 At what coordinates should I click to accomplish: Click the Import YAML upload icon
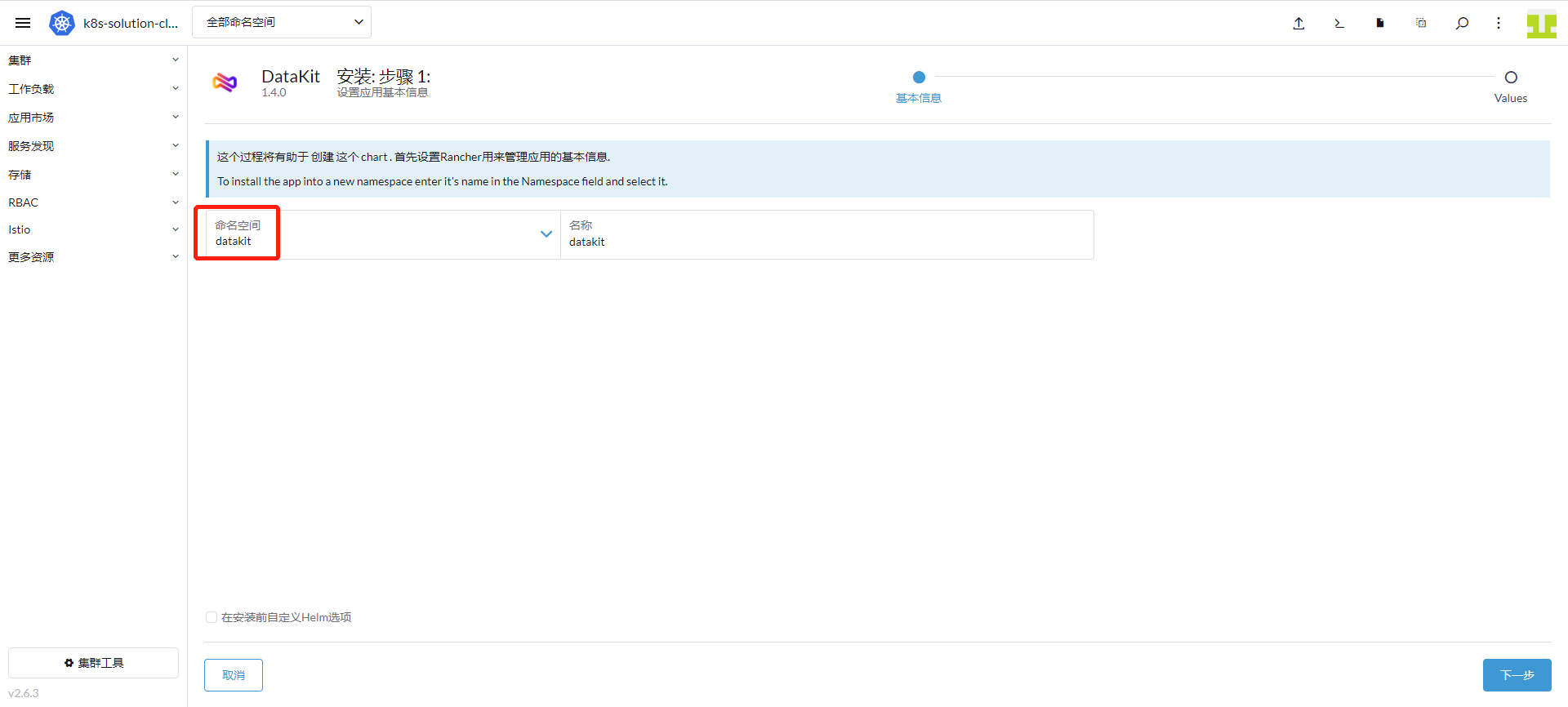(x=1298, y=23)
